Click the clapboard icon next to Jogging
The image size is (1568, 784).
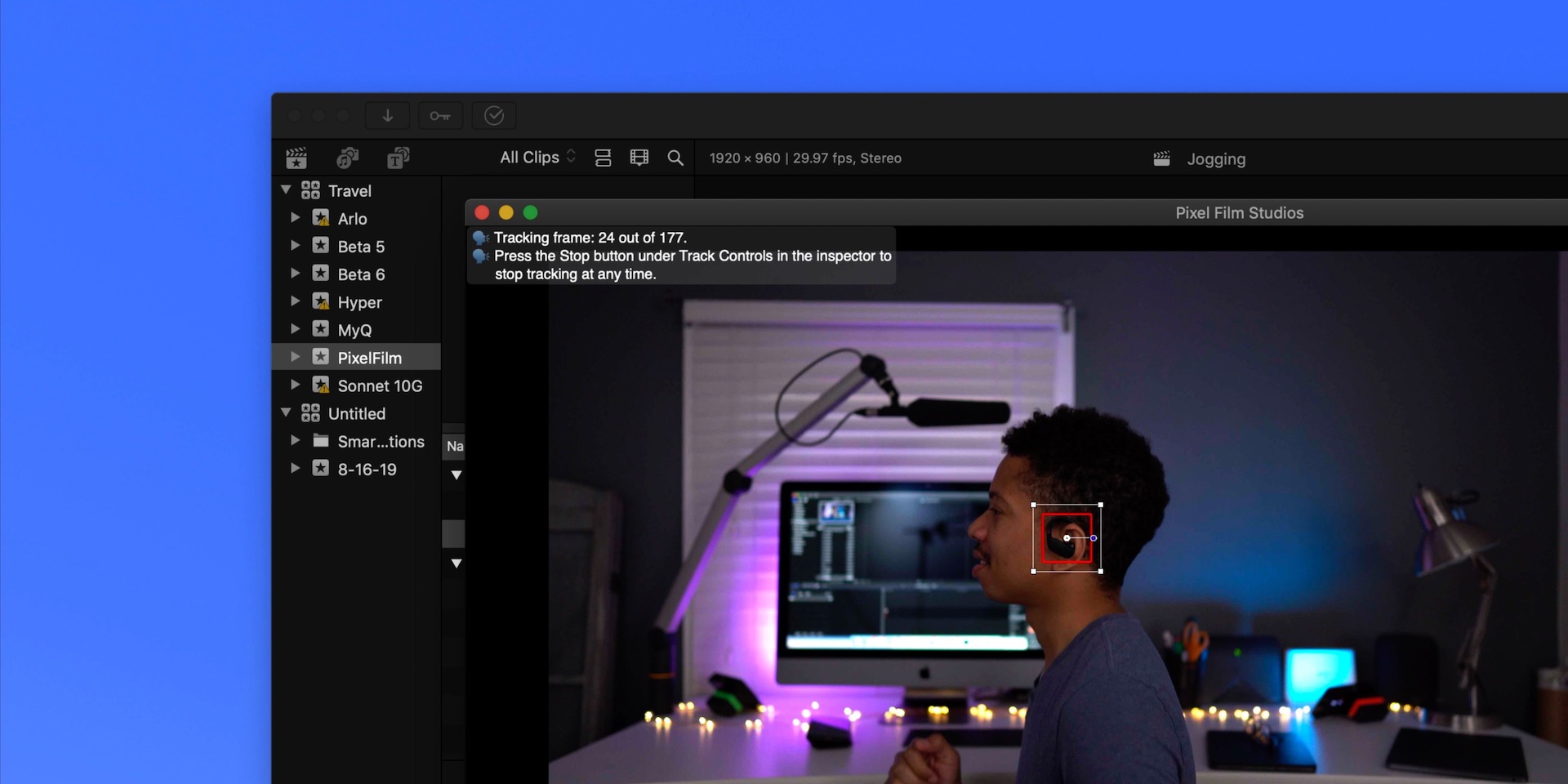(1161, 158)
